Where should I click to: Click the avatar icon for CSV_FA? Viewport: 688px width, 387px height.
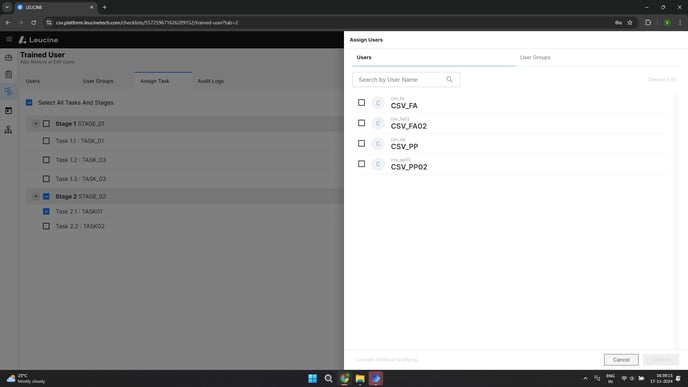[x=378, y=103]
